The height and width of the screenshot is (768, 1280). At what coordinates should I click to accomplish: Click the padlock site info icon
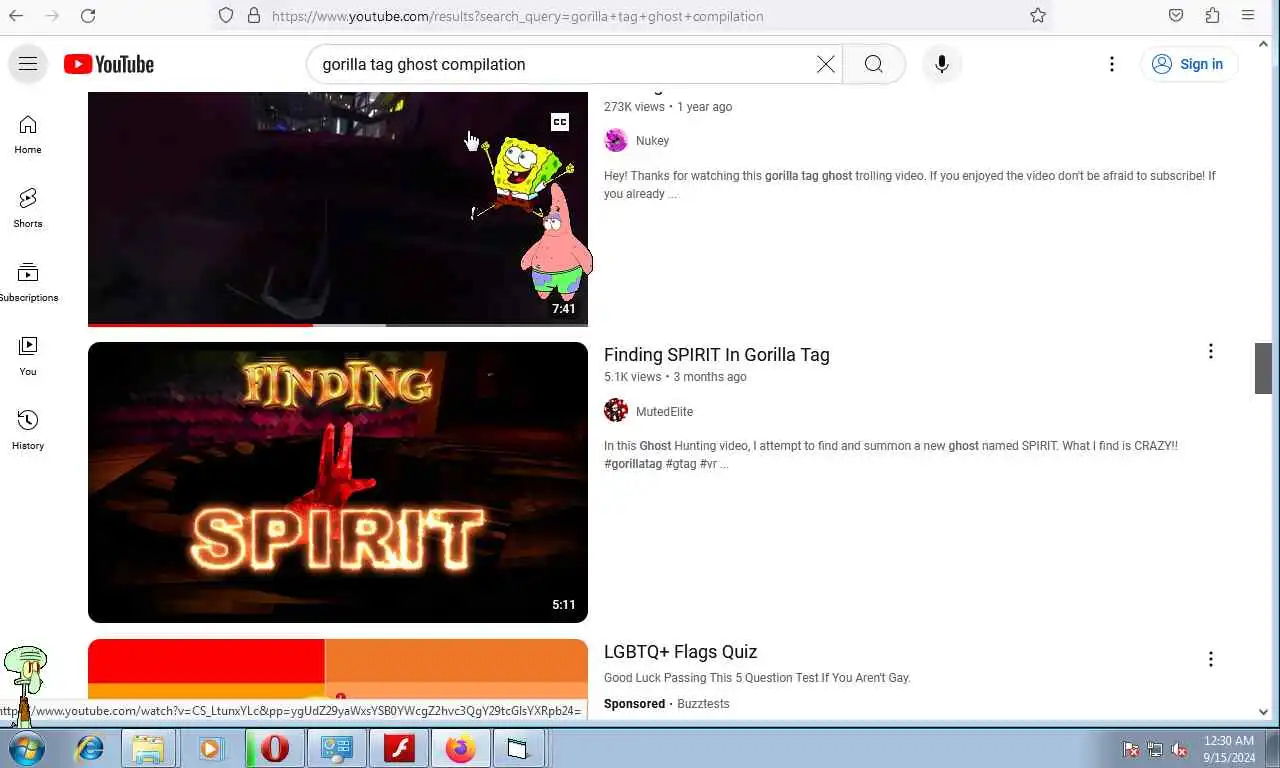[x=254, y=16]
